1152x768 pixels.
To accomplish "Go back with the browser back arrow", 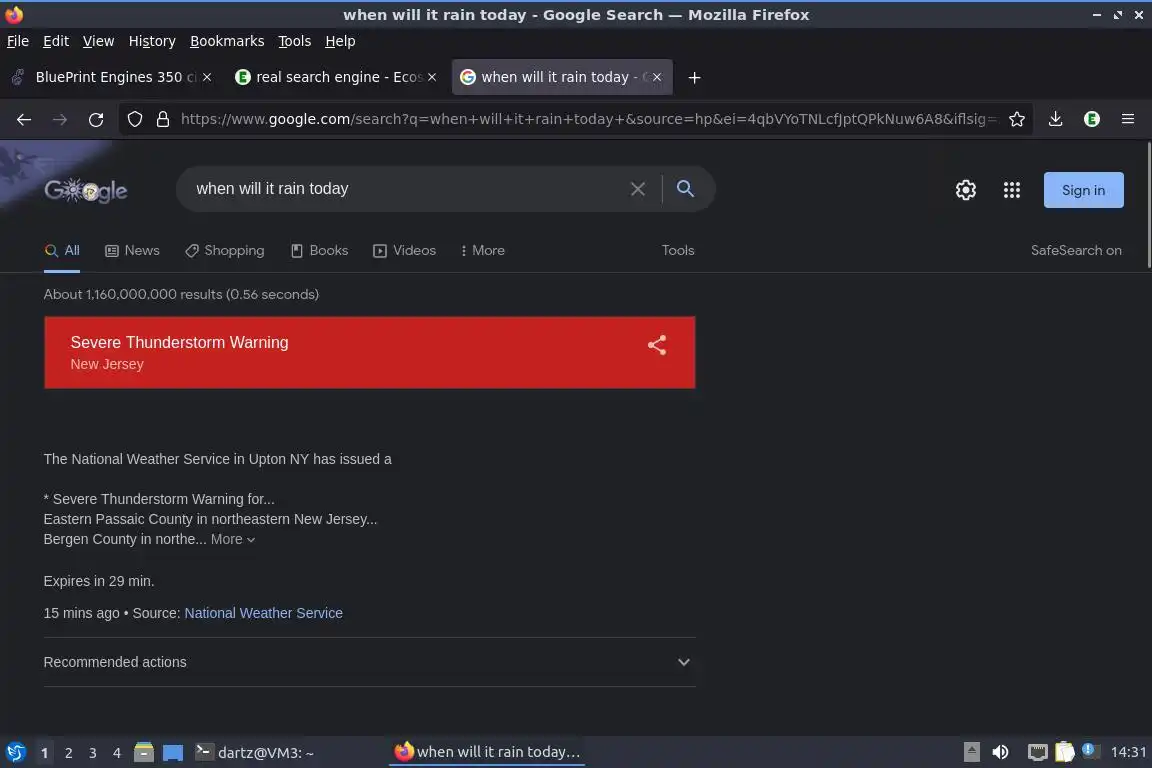I will click(24, 119).
